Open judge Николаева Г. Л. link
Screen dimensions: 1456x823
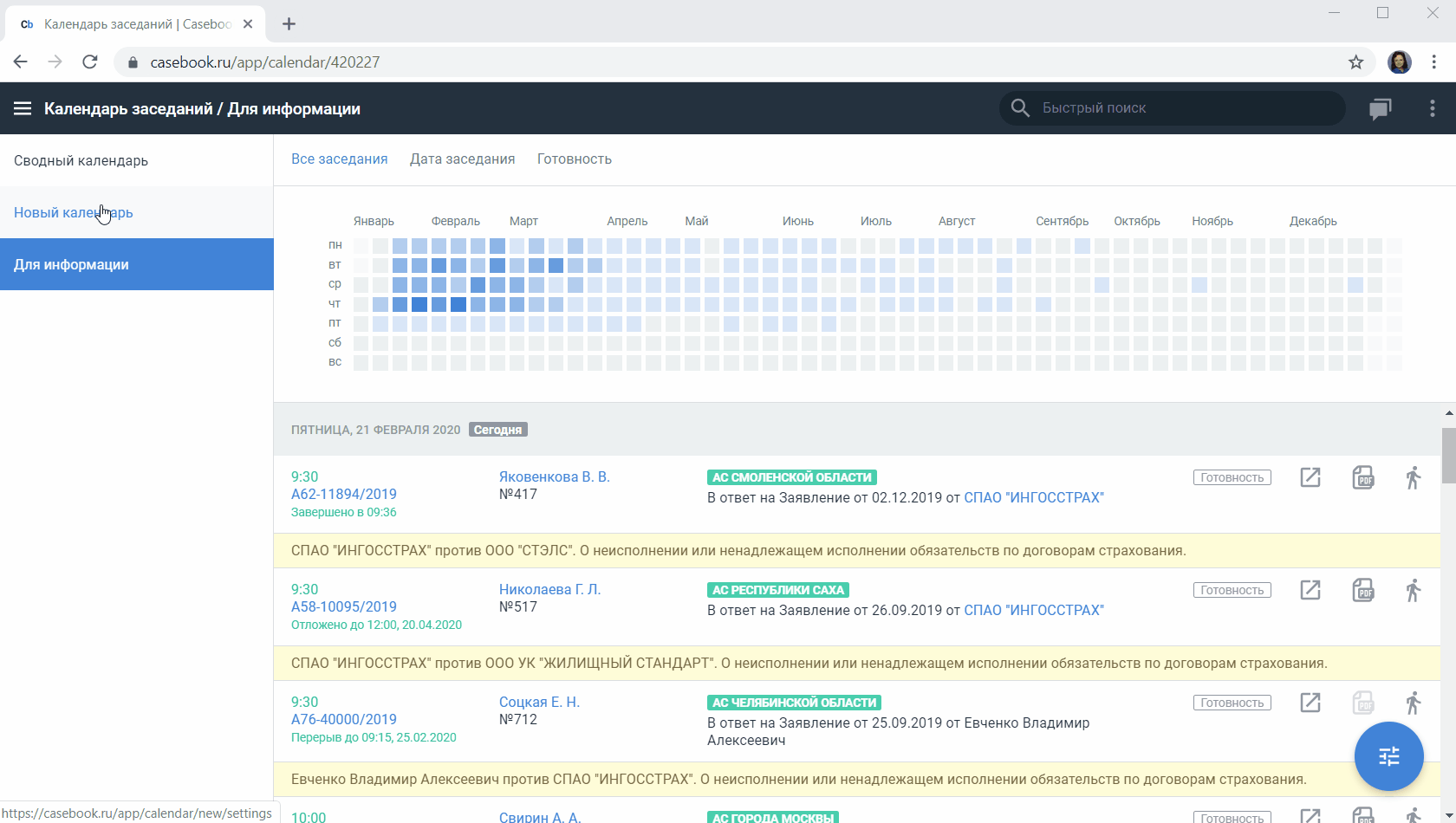tap(550, 590)
